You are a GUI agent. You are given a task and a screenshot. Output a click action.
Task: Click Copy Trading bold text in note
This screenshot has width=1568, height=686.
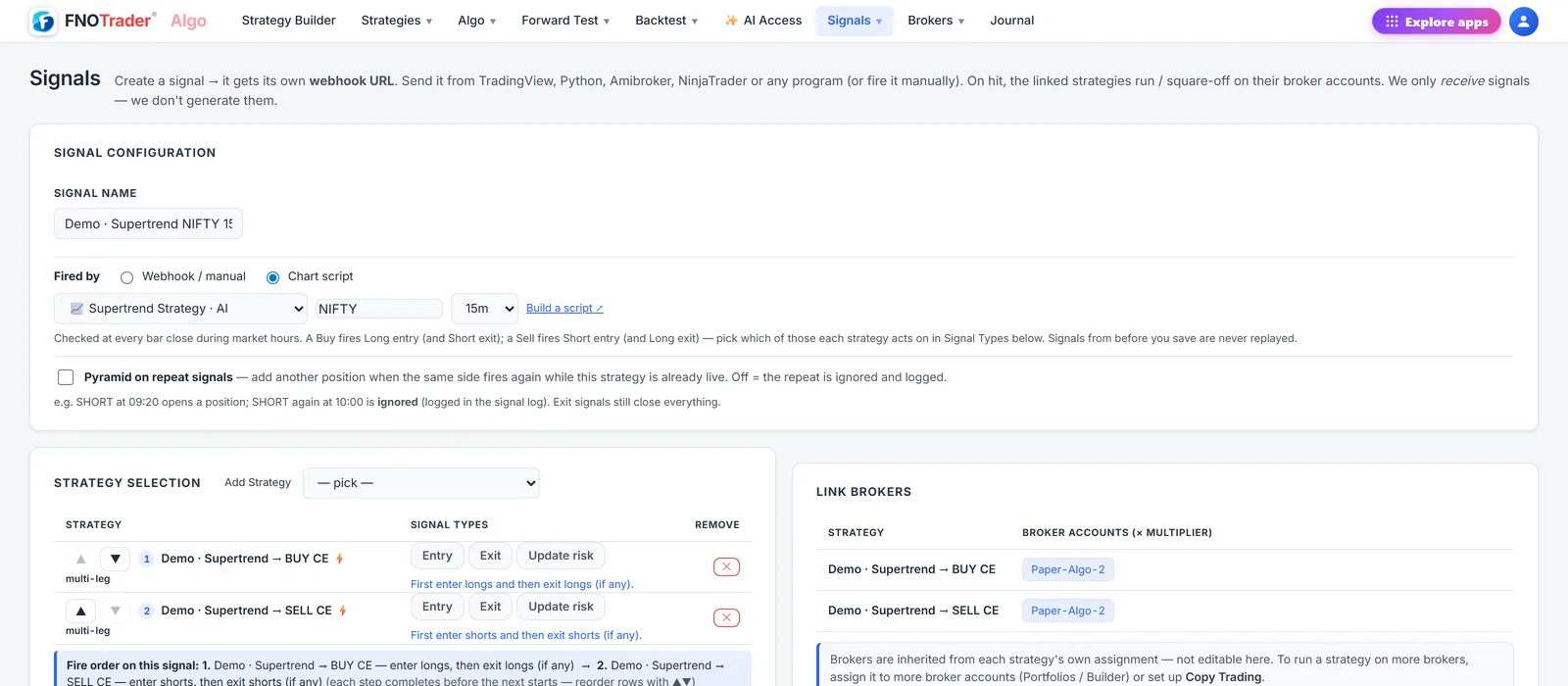coord(1223,677)
